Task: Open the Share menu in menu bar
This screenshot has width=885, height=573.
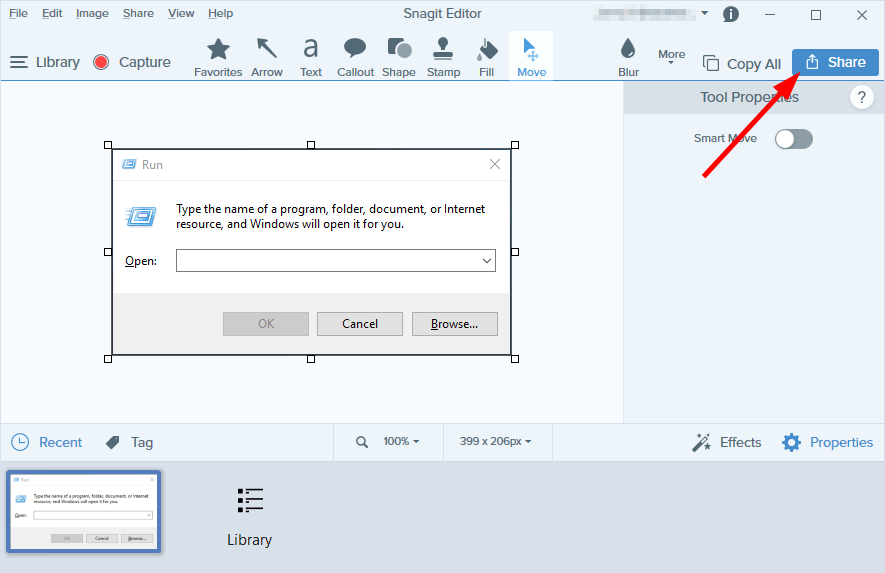Action: [x=138, y=13]
